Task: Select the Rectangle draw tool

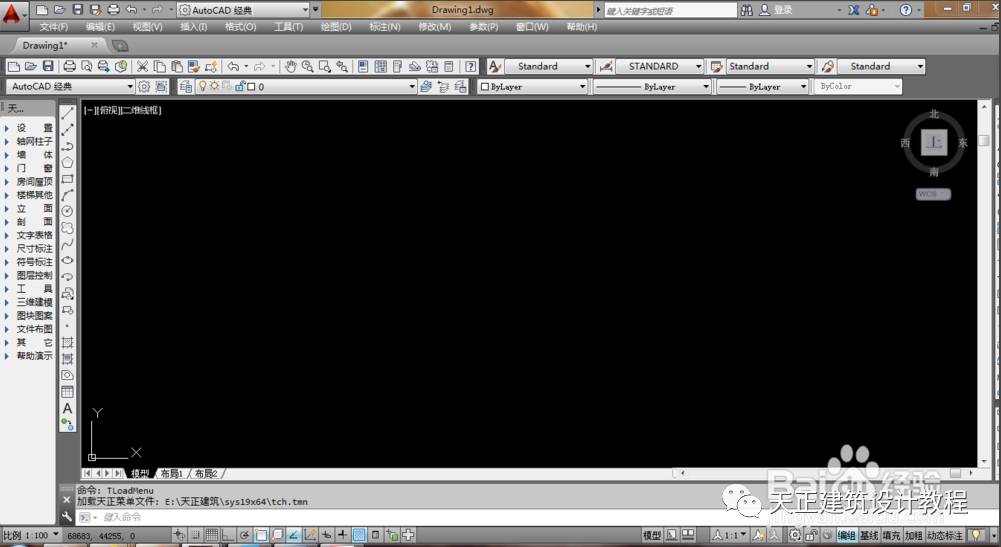Action: click(x=68, y=179)
